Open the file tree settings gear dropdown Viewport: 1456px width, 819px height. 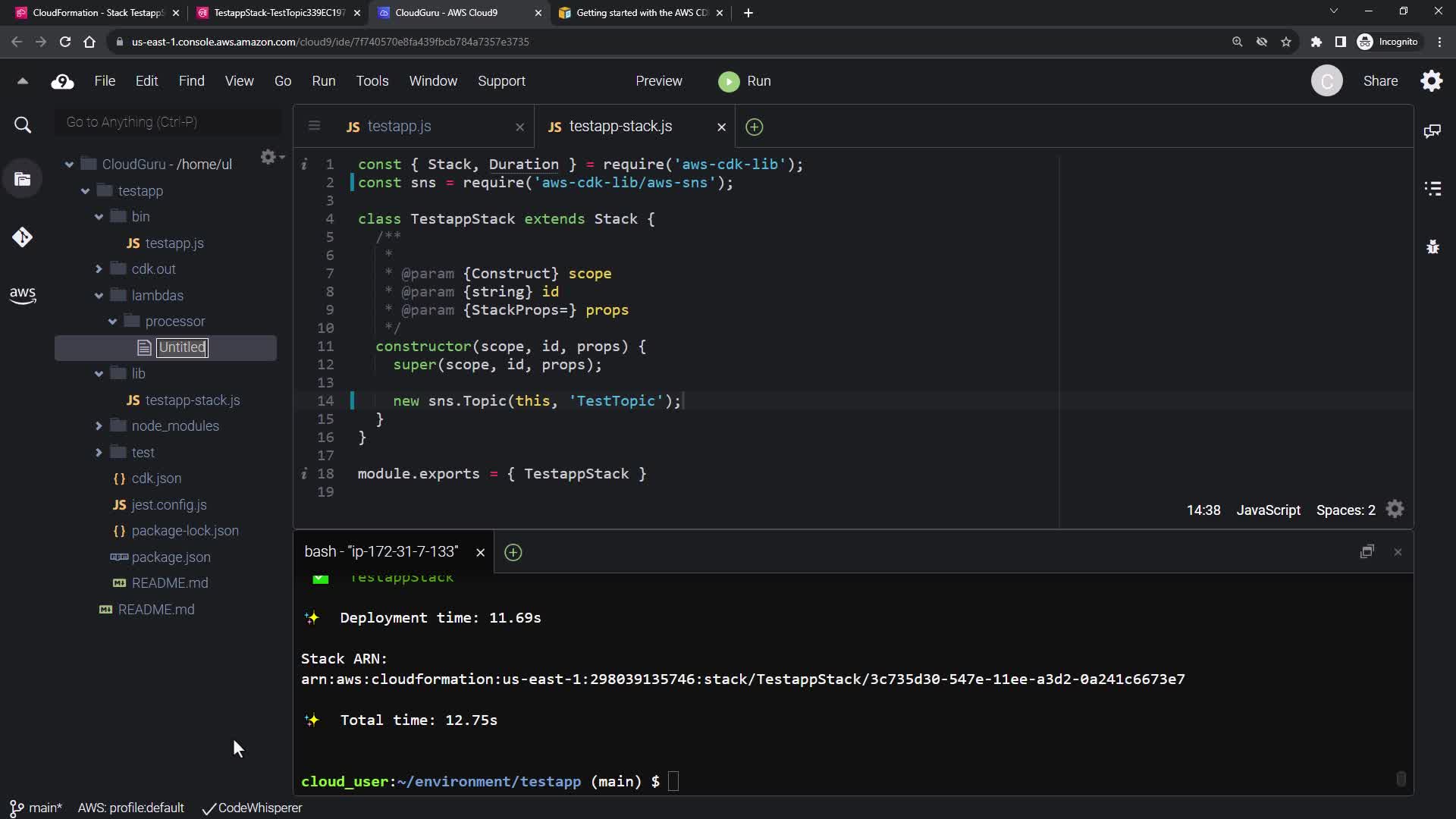(271, 157)
